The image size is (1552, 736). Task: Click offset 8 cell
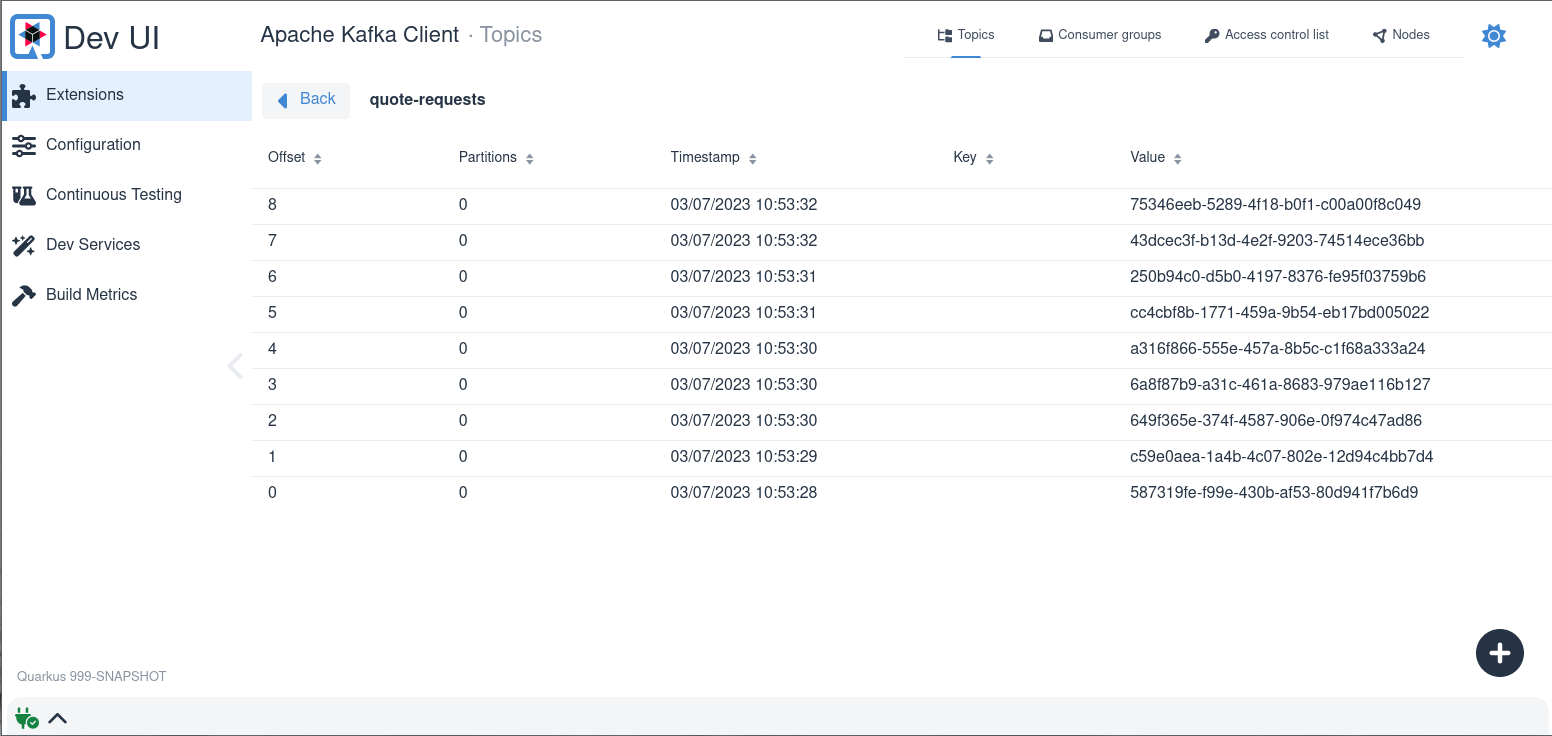(272, 205)
